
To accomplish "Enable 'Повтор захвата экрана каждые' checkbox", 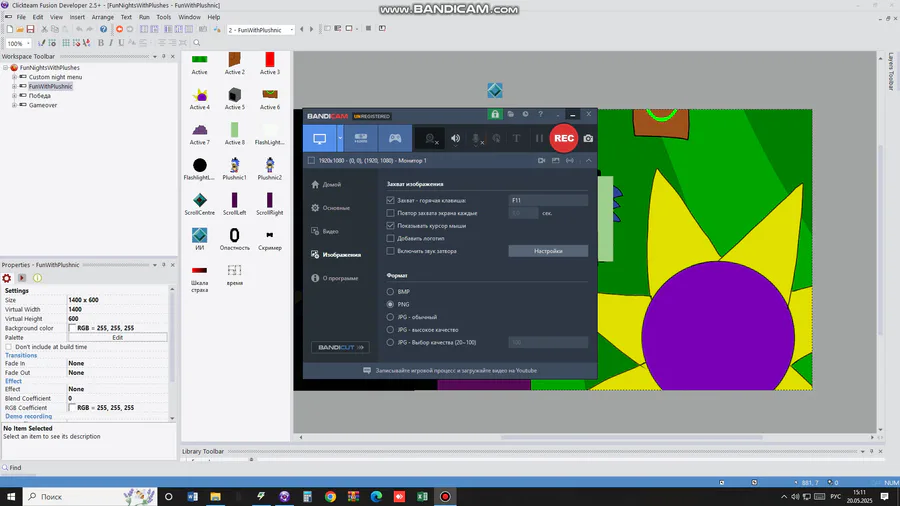I will 390,213.
